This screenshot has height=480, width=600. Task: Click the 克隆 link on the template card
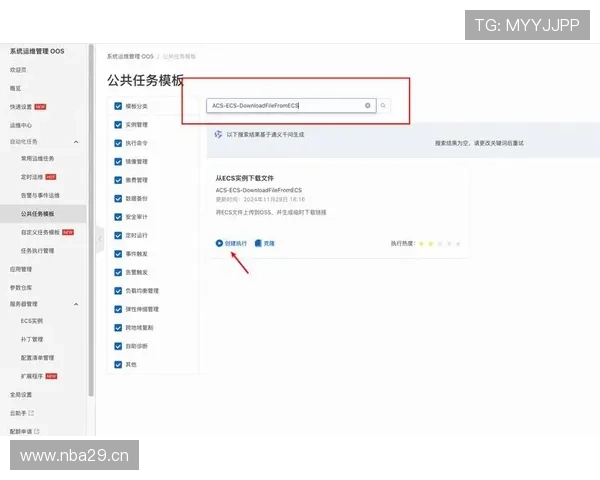(x=269, y=243)
